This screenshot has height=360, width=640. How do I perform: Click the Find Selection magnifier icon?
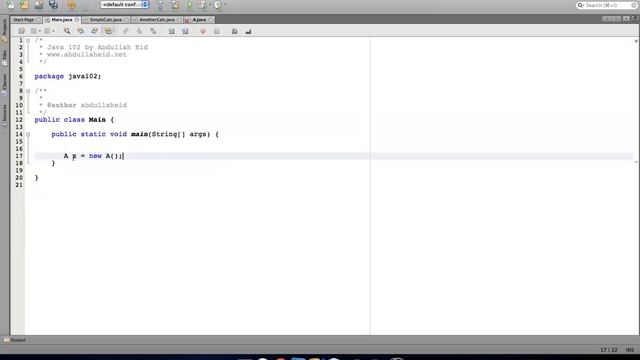point(67,31)
